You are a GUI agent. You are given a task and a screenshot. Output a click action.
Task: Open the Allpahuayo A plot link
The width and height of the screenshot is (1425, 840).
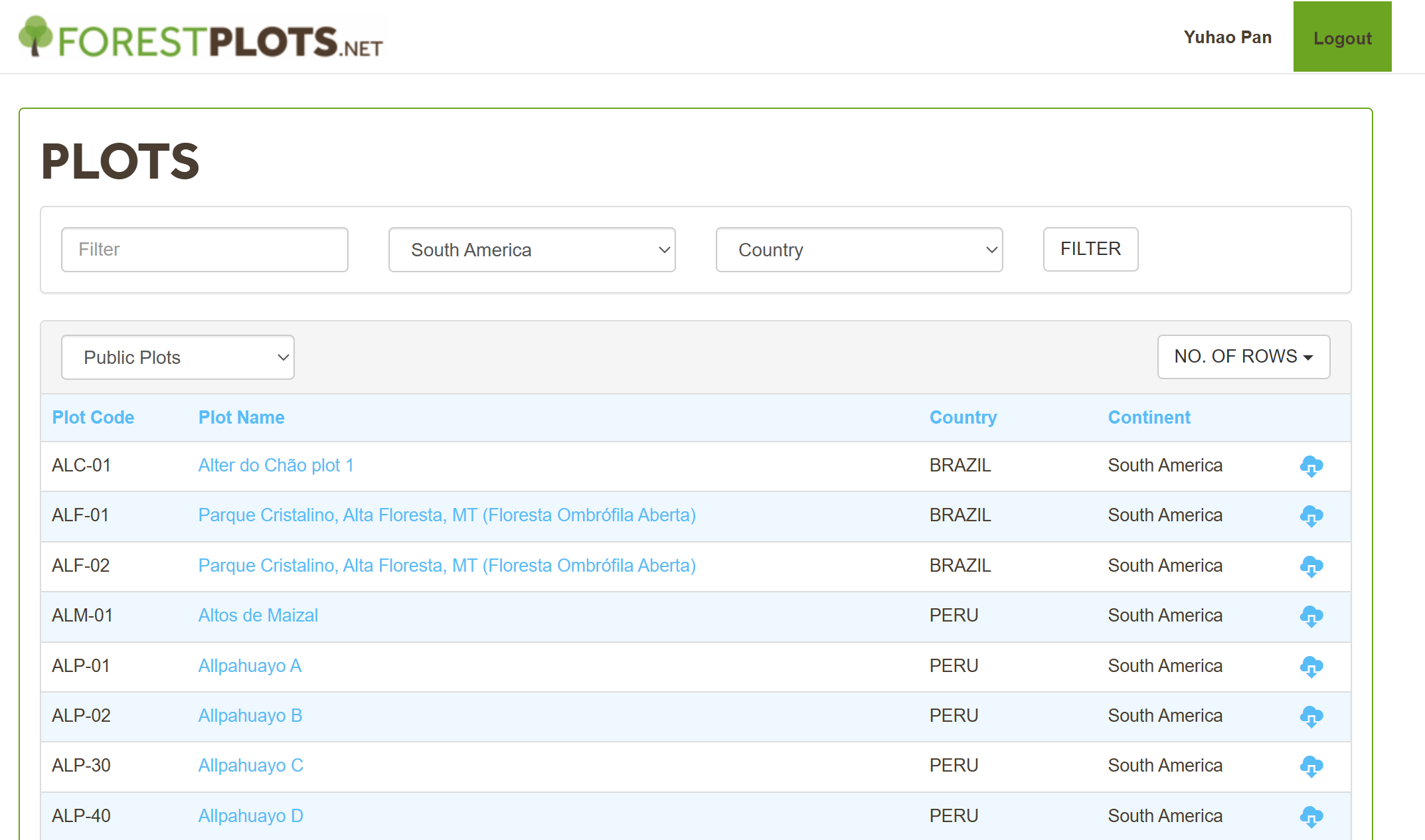tap(250, 665)
